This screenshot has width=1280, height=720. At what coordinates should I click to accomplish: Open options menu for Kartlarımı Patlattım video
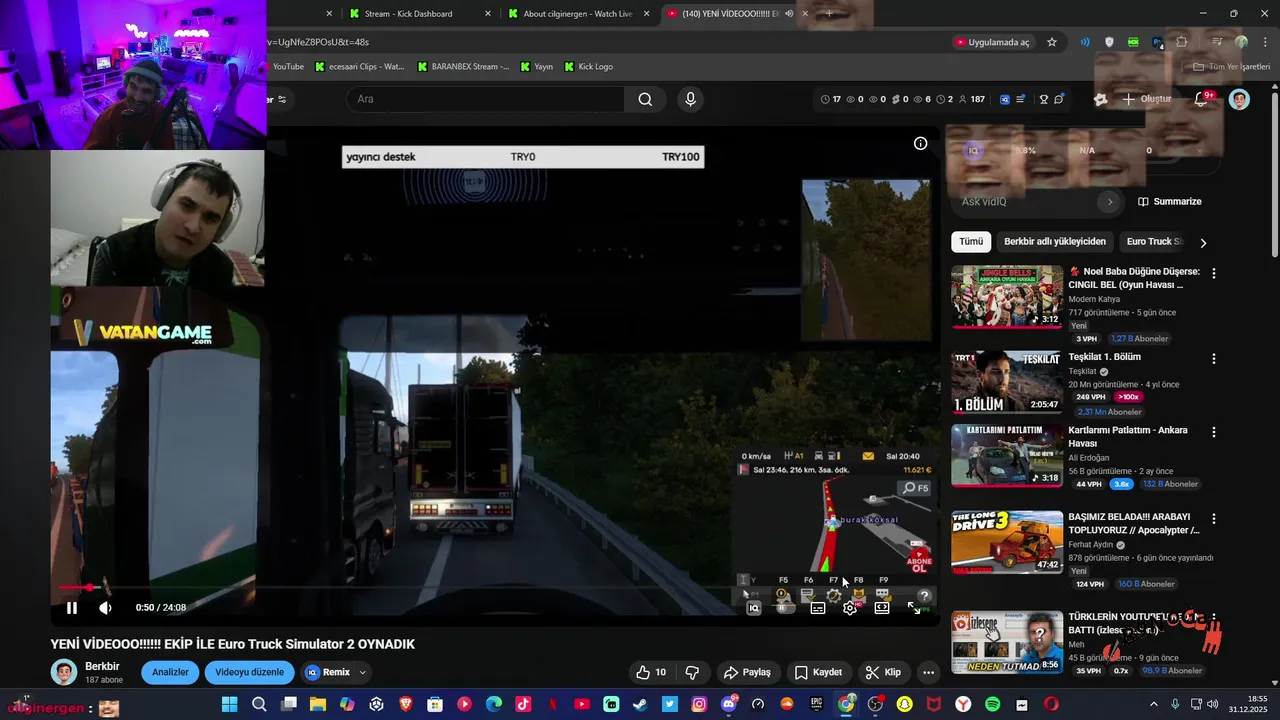[x=1214, y=432]
